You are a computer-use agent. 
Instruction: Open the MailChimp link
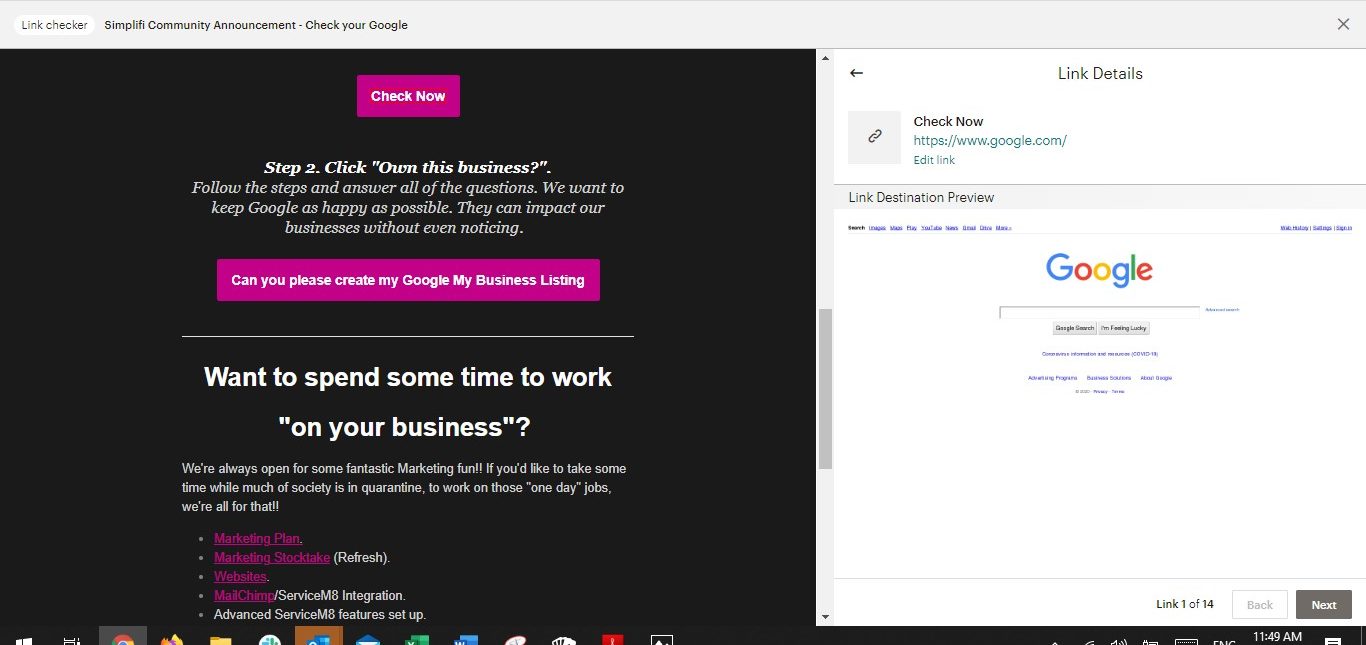(244, 595)
